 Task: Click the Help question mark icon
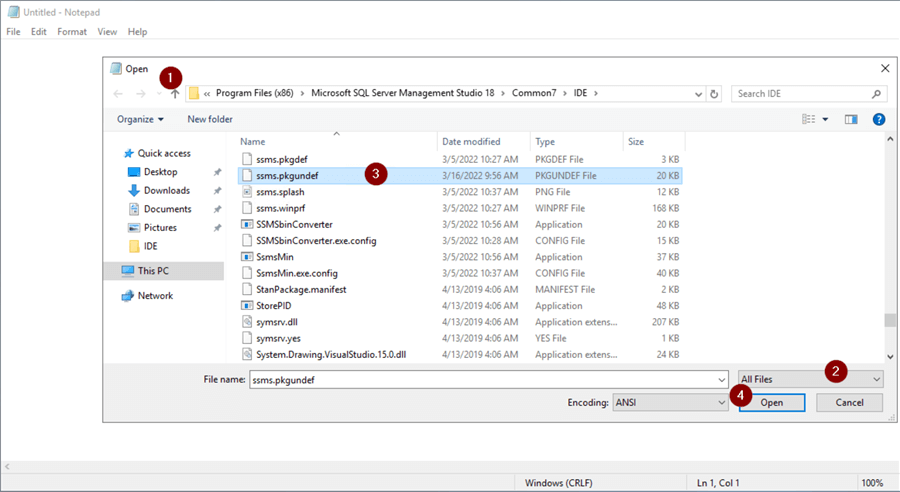(x=879, y=119)
